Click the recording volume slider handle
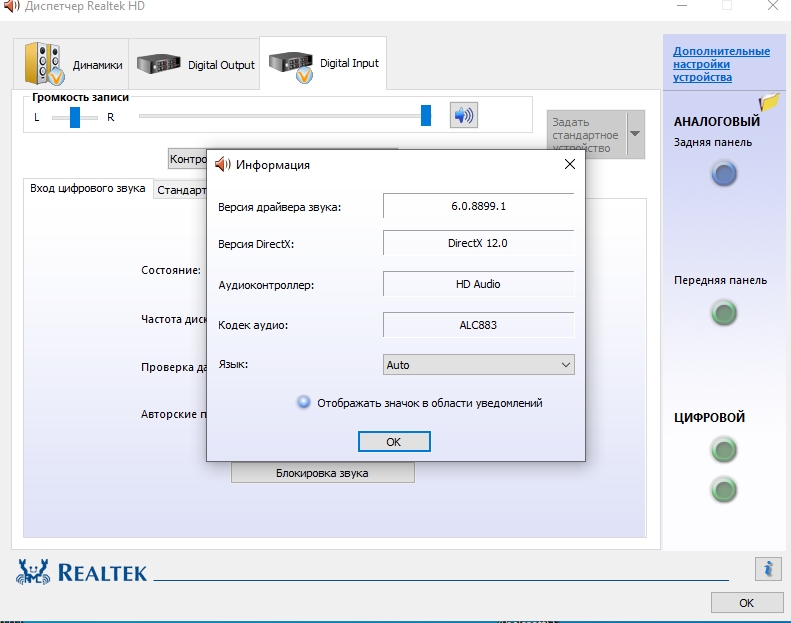791x623 pixels. pos(426,116)
